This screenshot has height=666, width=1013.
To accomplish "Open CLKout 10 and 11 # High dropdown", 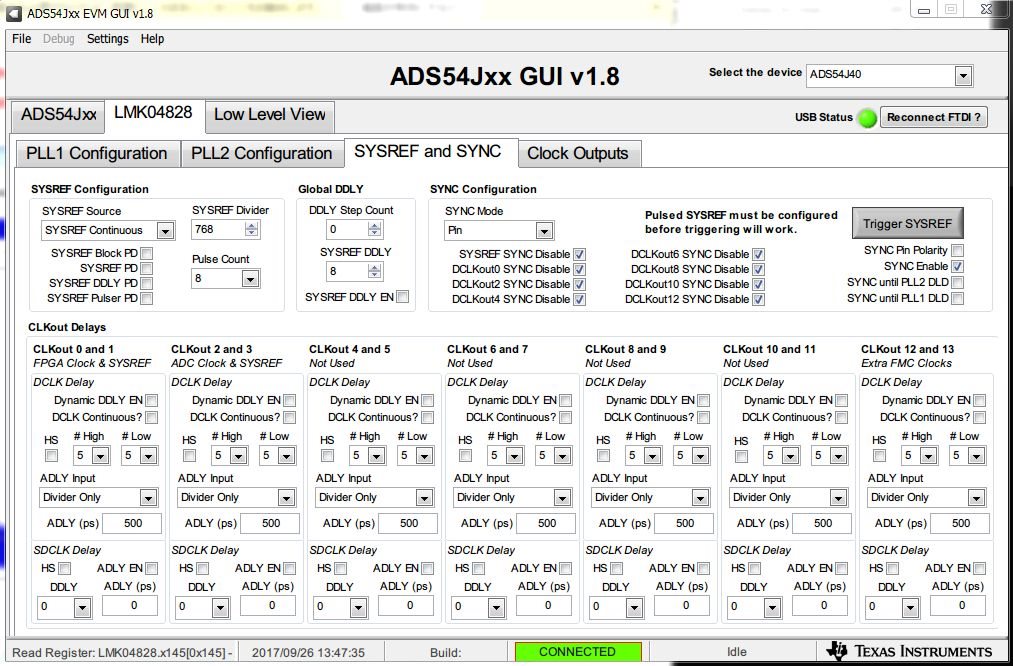I will point(790,456).
